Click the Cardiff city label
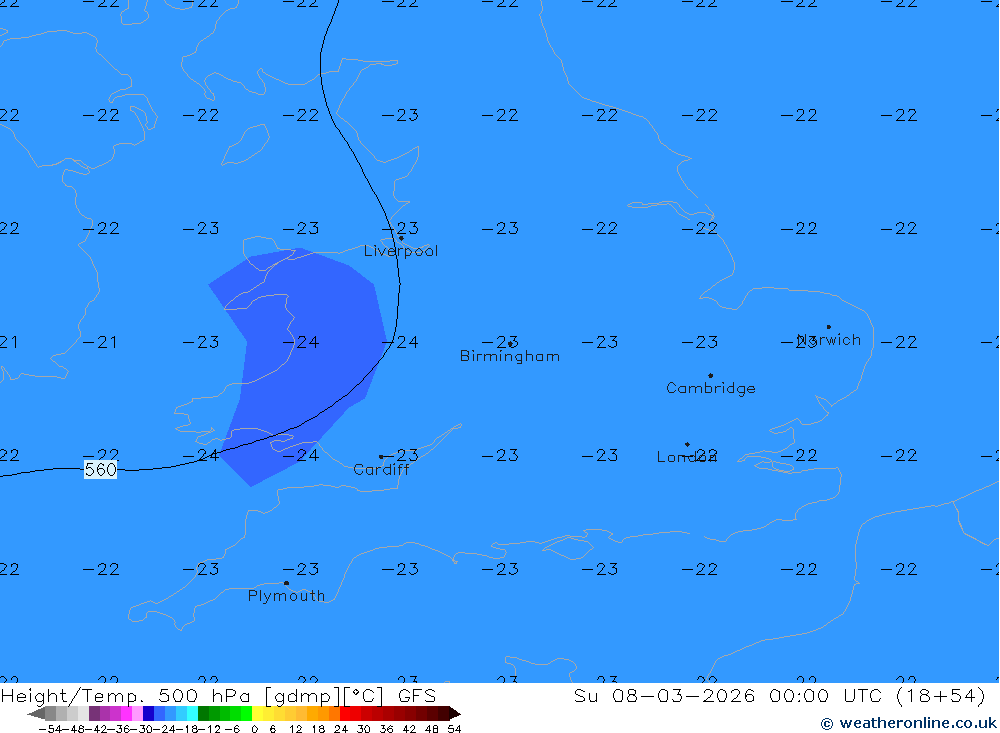The height and width of the screenshot is (733, 1000). pyautogui.click(x=381, y=470)
